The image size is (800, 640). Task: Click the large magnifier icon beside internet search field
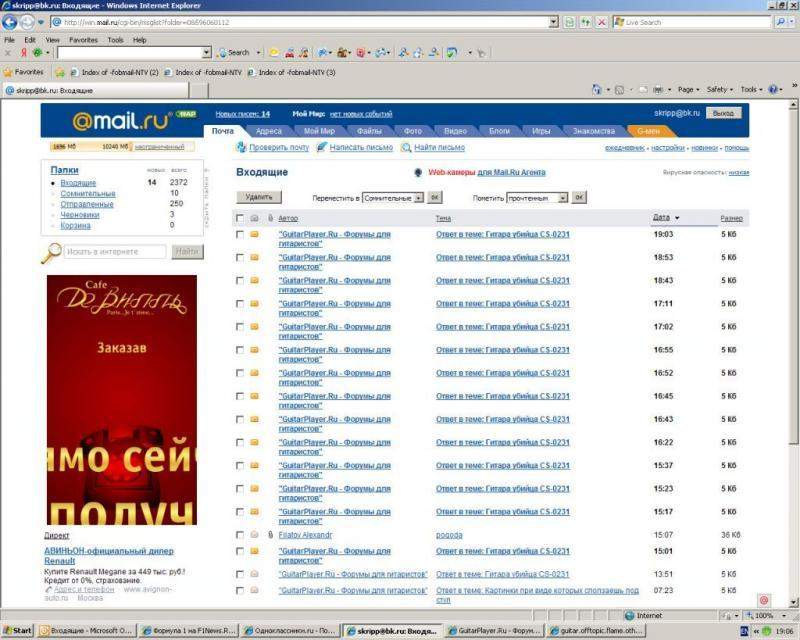point(51,253)
